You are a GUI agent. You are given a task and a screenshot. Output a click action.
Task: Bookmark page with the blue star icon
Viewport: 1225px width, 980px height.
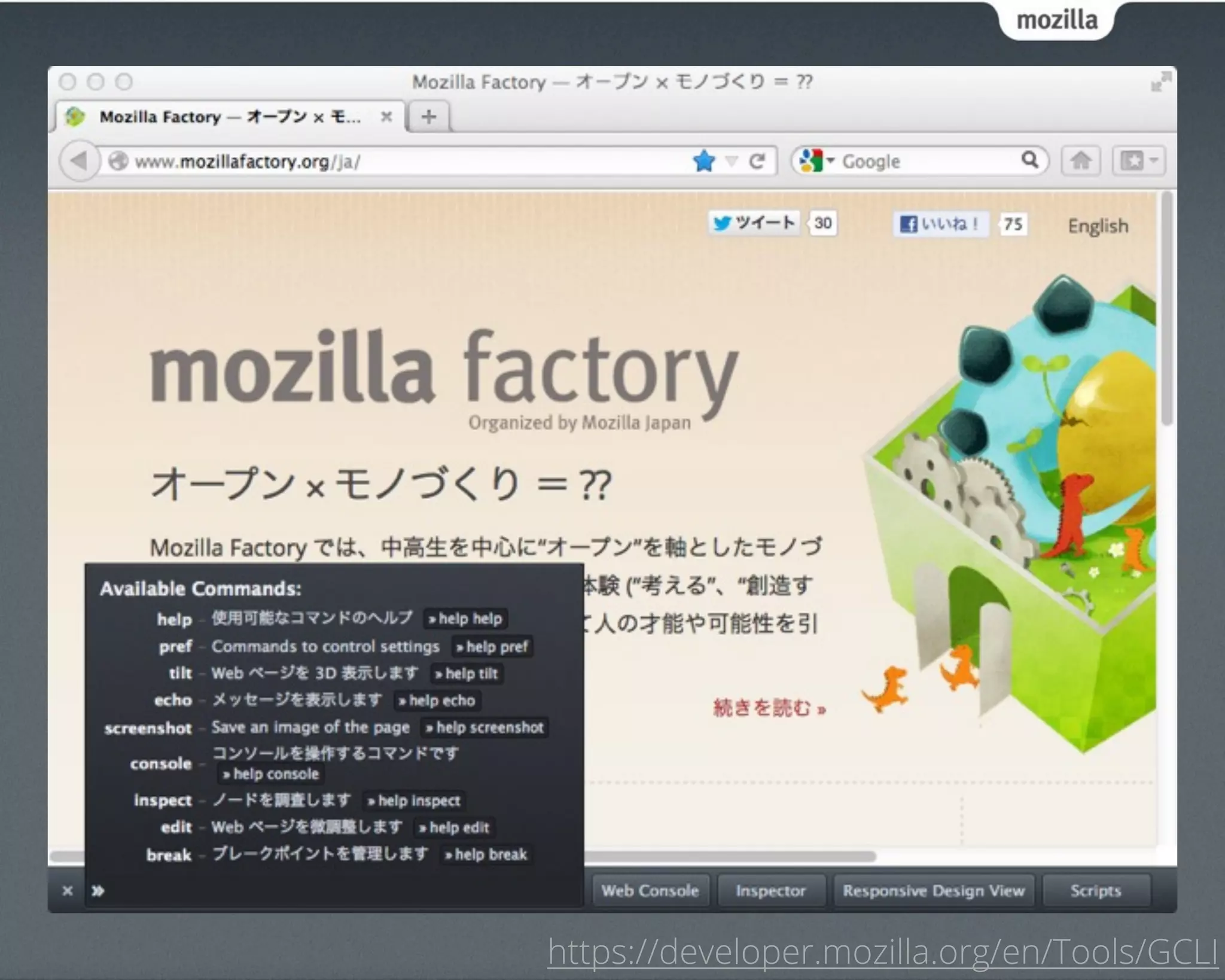point(703,161)
